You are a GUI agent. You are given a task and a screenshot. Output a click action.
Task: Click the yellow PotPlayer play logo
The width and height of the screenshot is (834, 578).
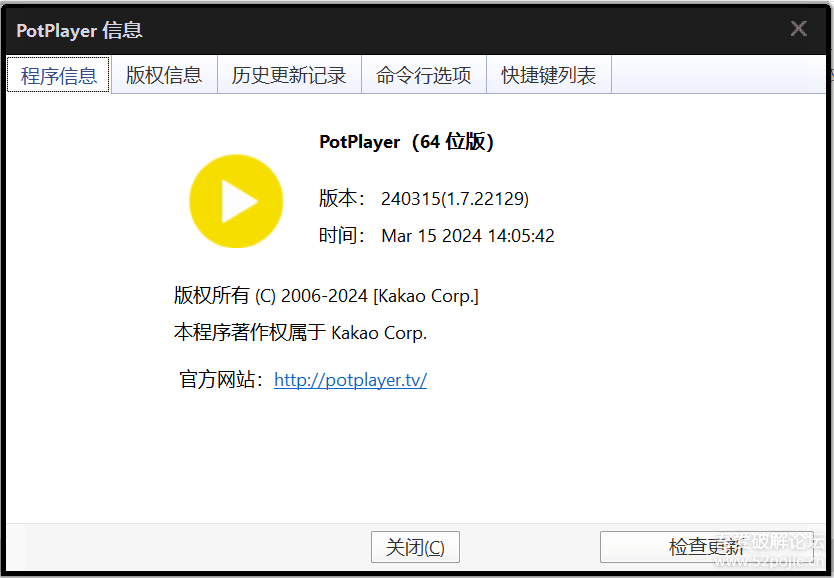pos(236,201)
